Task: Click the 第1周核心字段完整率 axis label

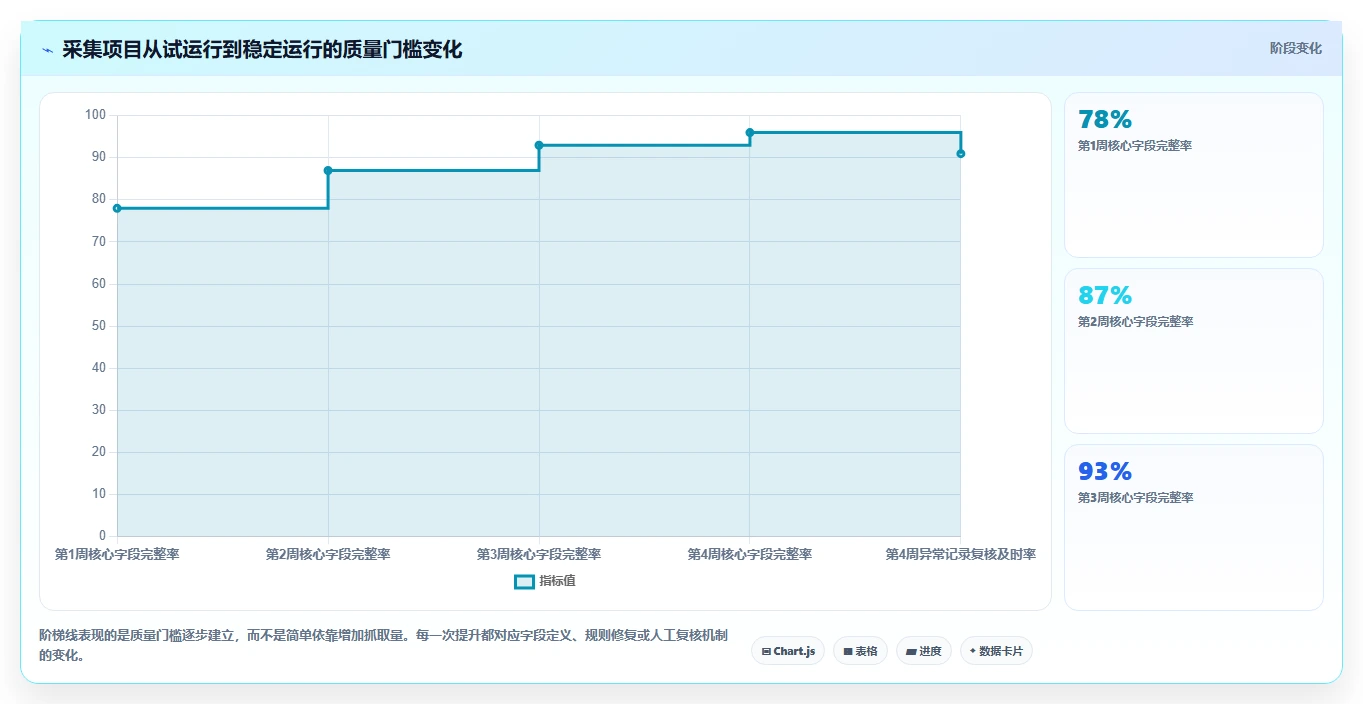Action: coord(117,554)
